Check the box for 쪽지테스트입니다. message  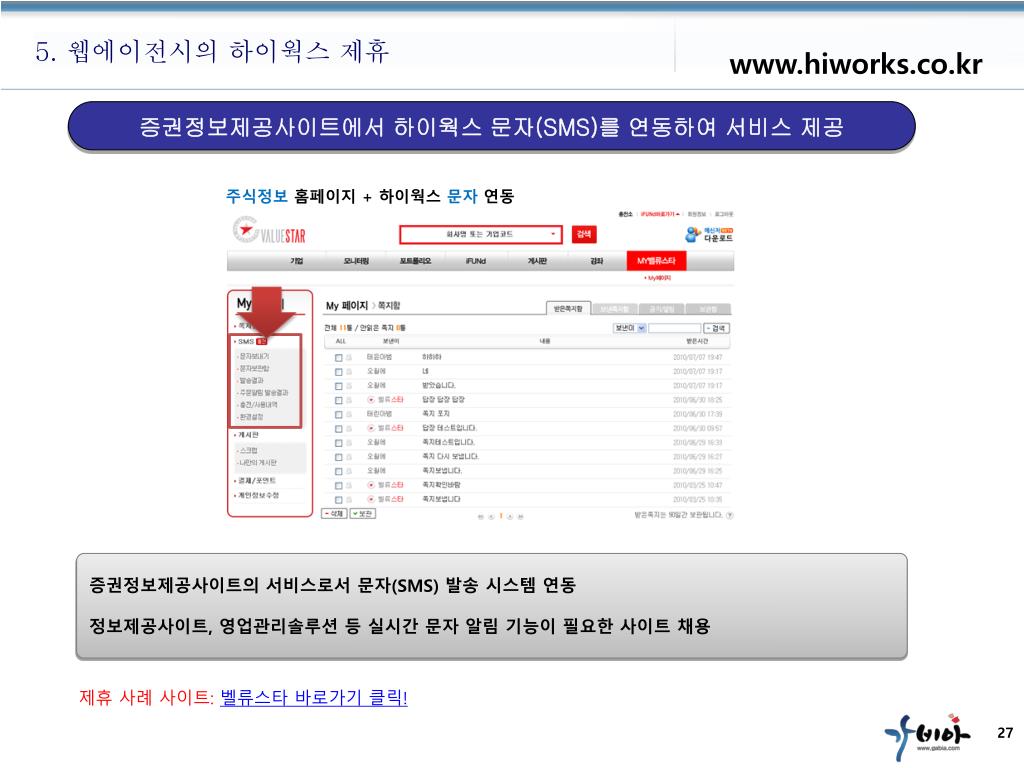(338, 443)
